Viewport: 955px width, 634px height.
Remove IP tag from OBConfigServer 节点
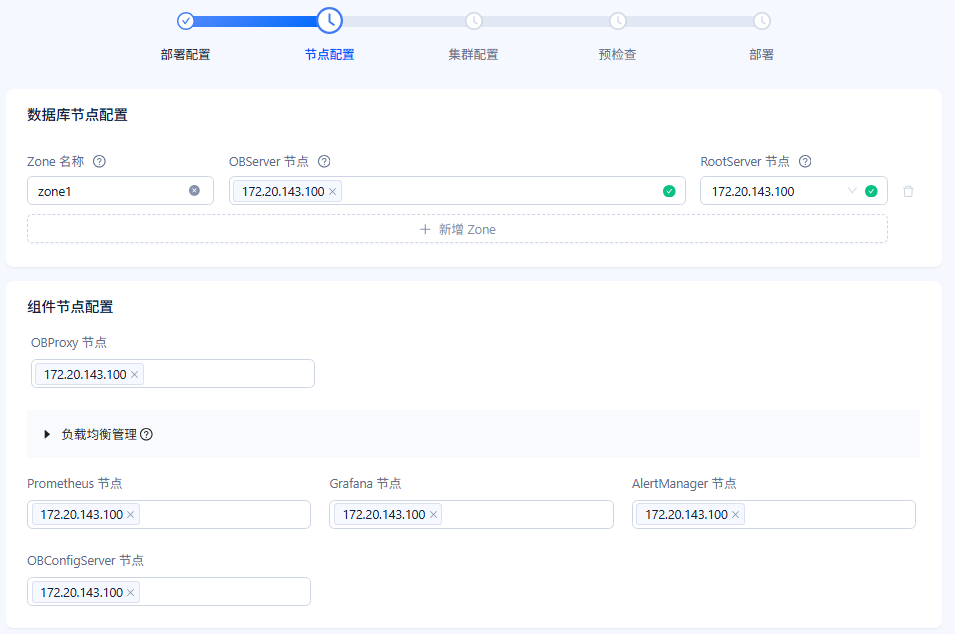click(x=130, y=593)
